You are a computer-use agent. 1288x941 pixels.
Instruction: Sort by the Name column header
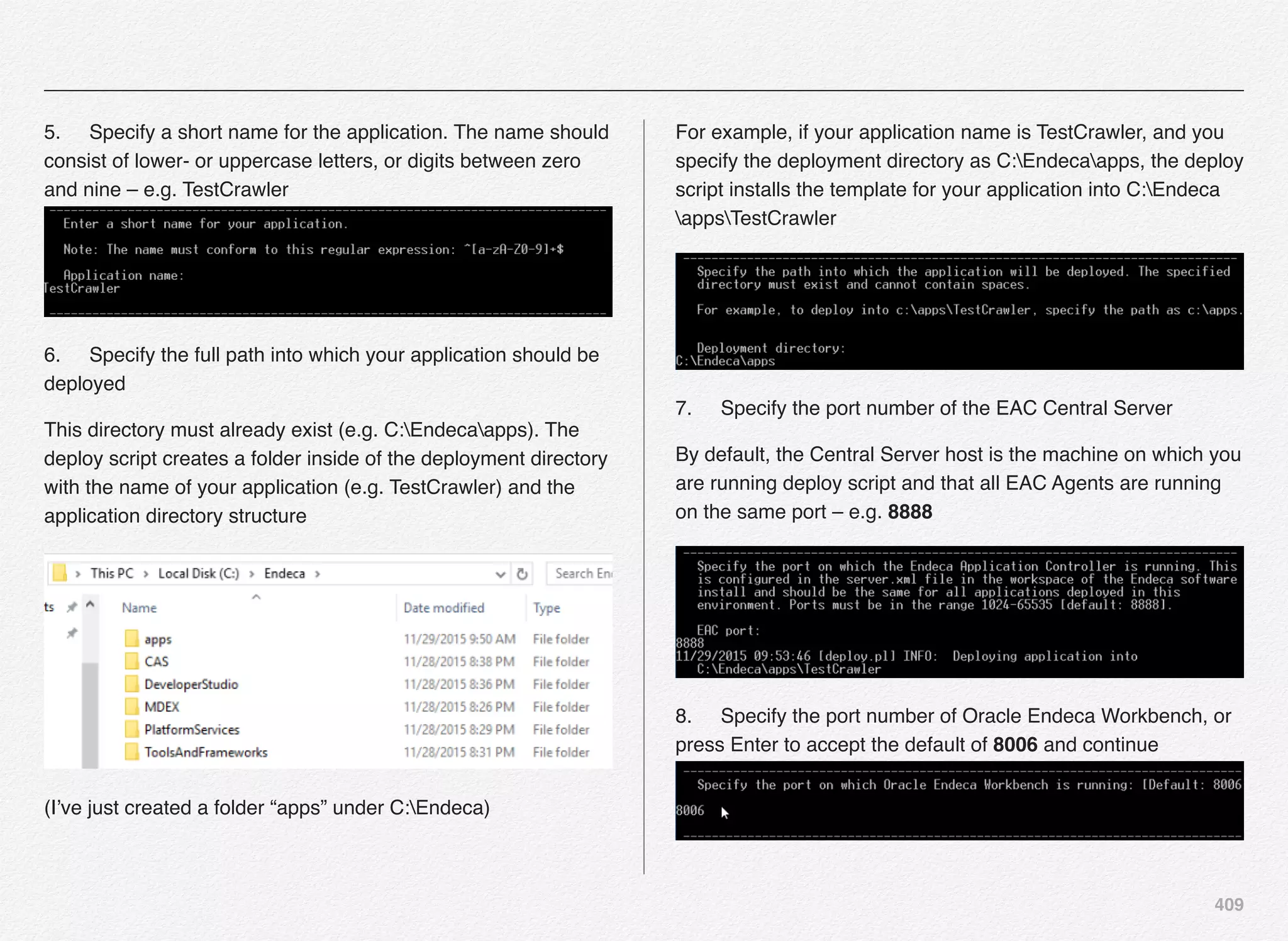pyautogui.click(x=139, y=608)
